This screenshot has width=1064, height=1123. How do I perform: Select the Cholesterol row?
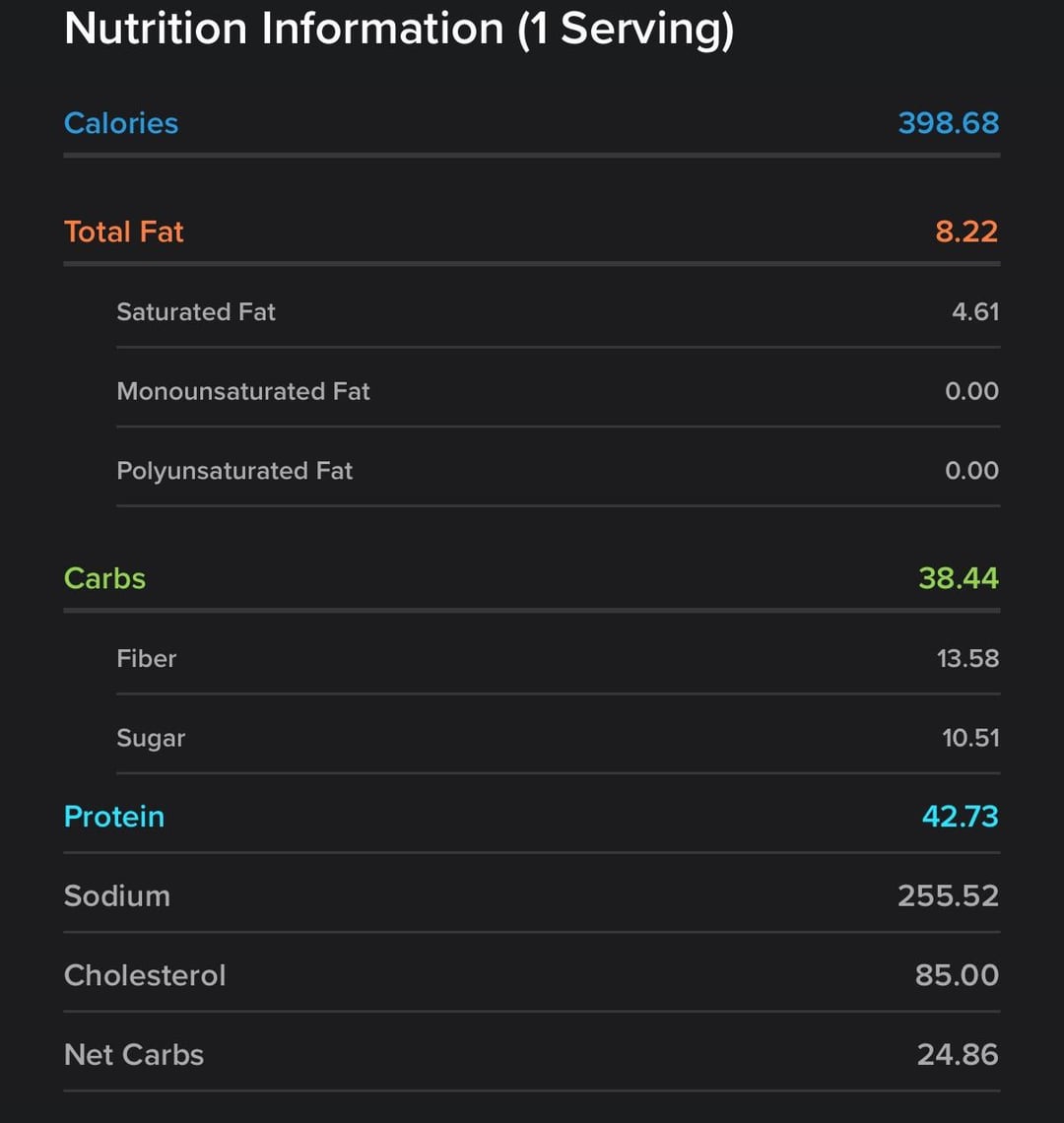coord(532,975)
